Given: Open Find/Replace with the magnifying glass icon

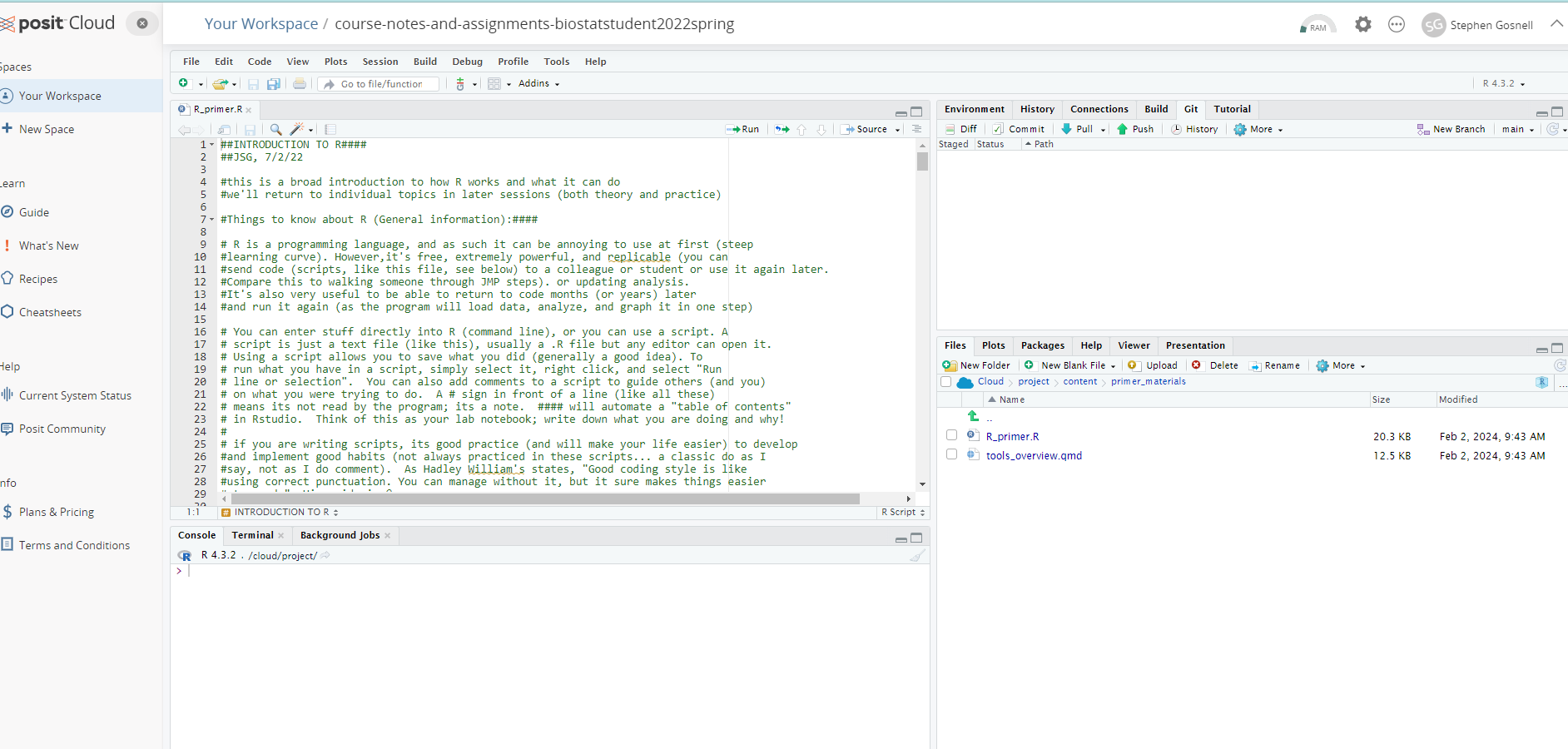Looking at the screenshot, I should pos(275,130).
